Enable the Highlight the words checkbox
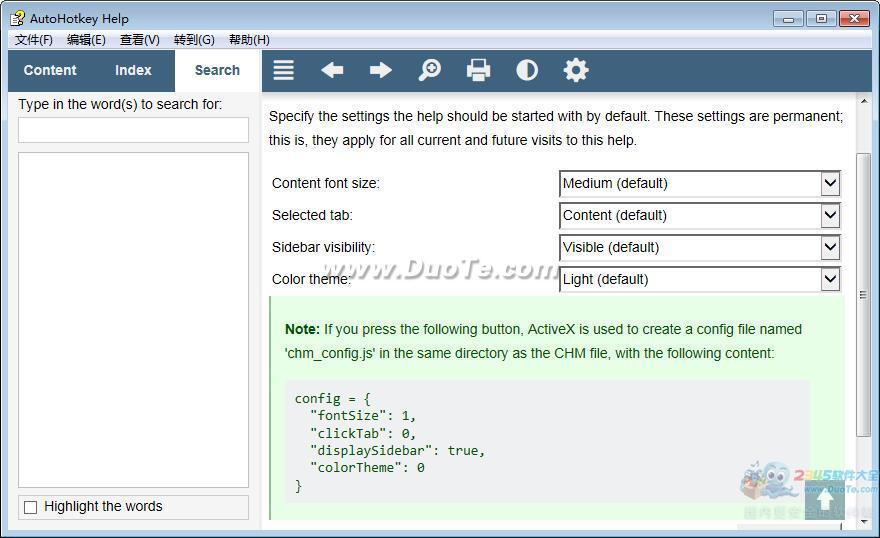The width and height of the screenshot is (880, 538). [x=31, y=507]
